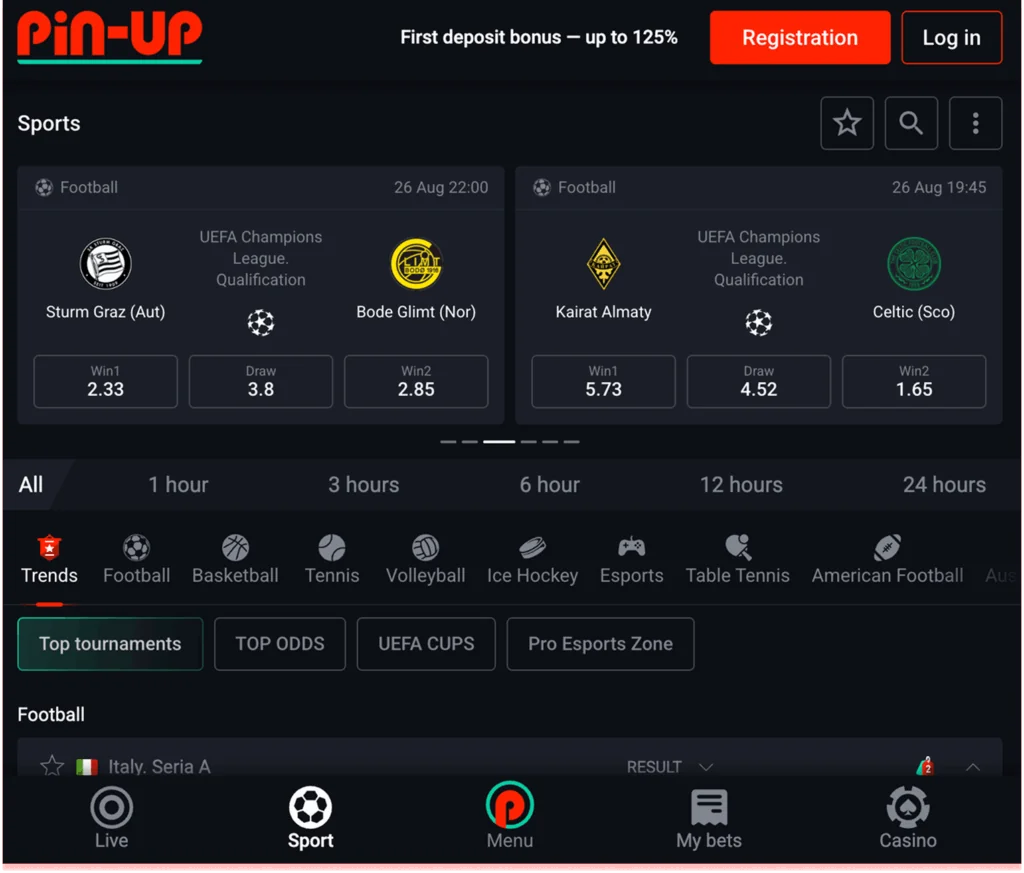Open favorites with the star icon
This screenshot has width=1024, height=873.
846,123
